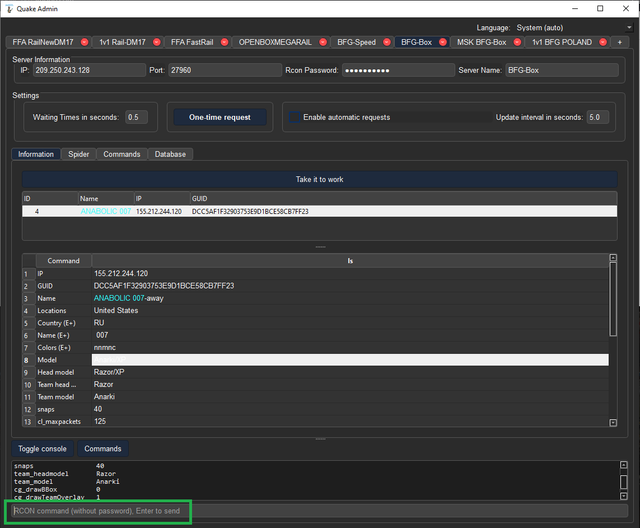The height and width of the screenshot is (528, 640).
Task: Select the cl_maxpackets 125 cell
Action: [x=350, y=421]
